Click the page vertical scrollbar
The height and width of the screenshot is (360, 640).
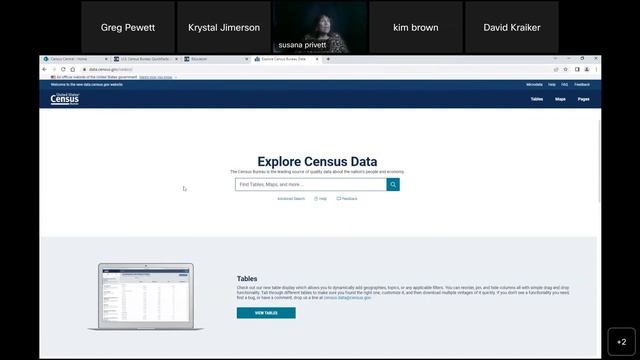[599, 161]
